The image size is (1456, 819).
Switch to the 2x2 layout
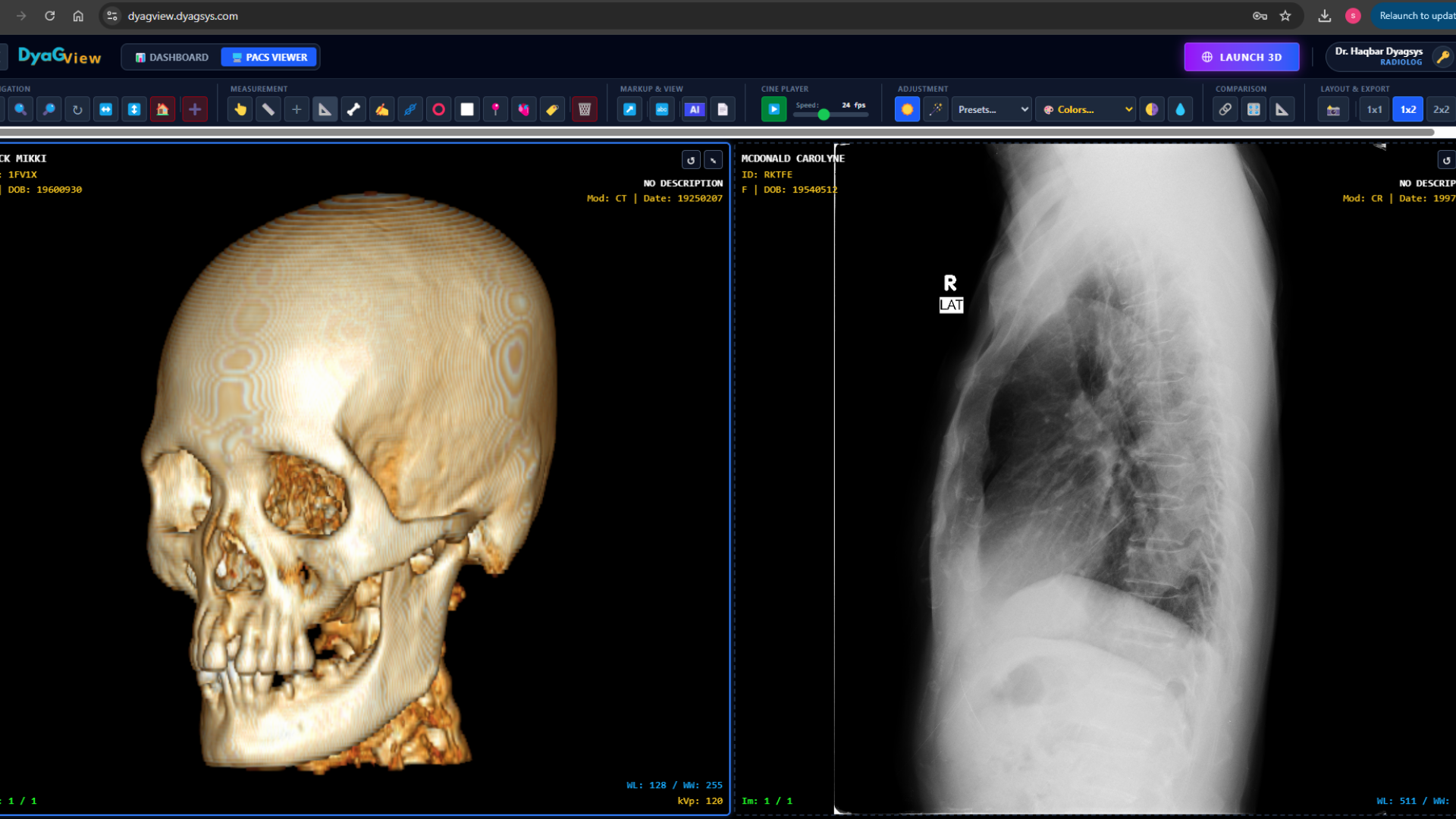click(x=1441, y=109)
